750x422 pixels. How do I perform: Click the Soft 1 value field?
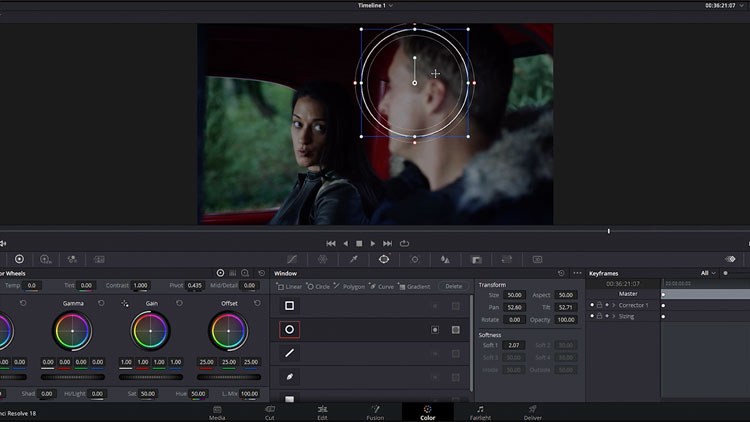coord(514,345)
